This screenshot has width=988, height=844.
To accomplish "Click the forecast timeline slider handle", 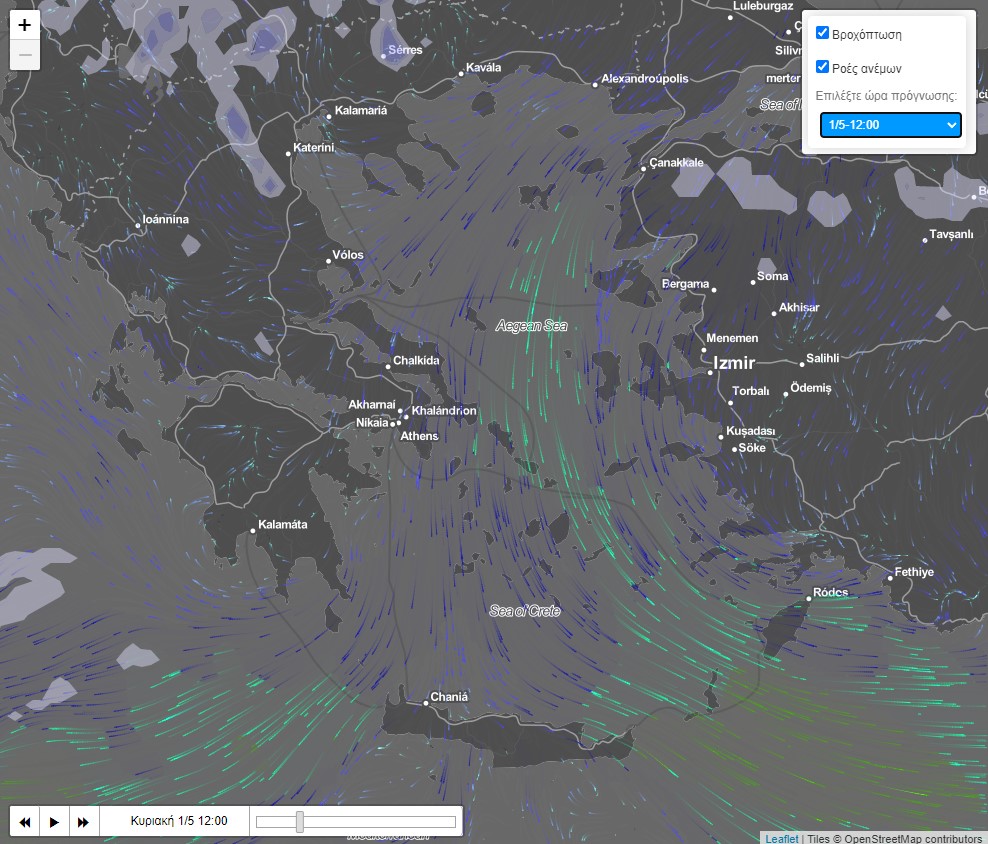I will coord(299,822).
